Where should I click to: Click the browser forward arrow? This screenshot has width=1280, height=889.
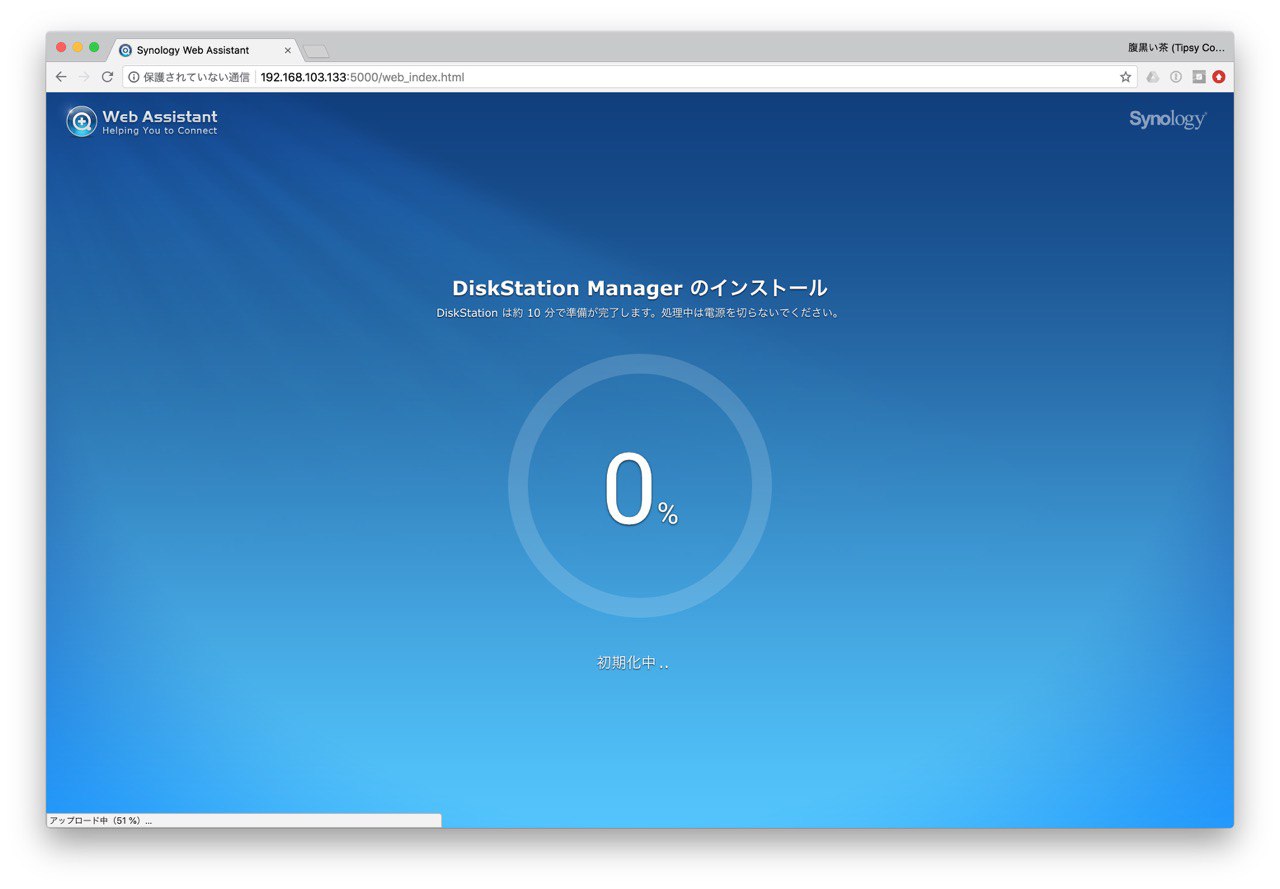pyautogui.click(x=84, y=77)
